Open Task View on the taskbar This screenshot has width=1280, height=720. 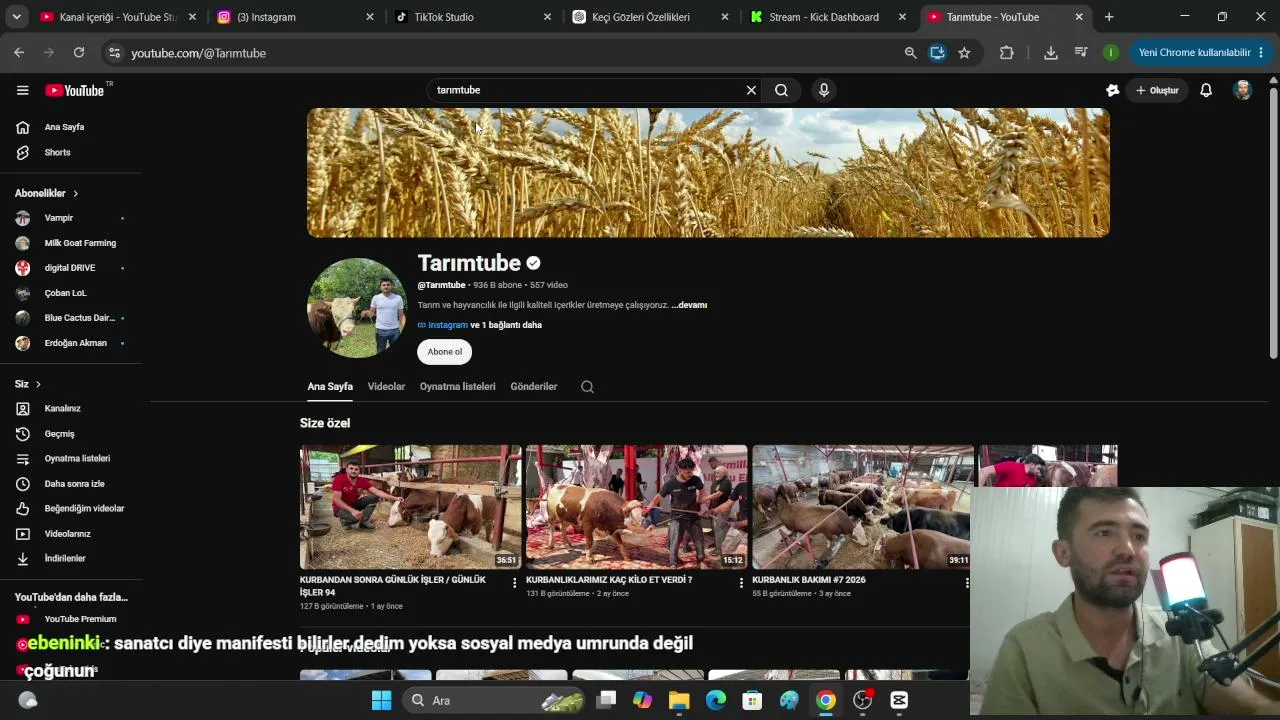click(x=606, y=700)
